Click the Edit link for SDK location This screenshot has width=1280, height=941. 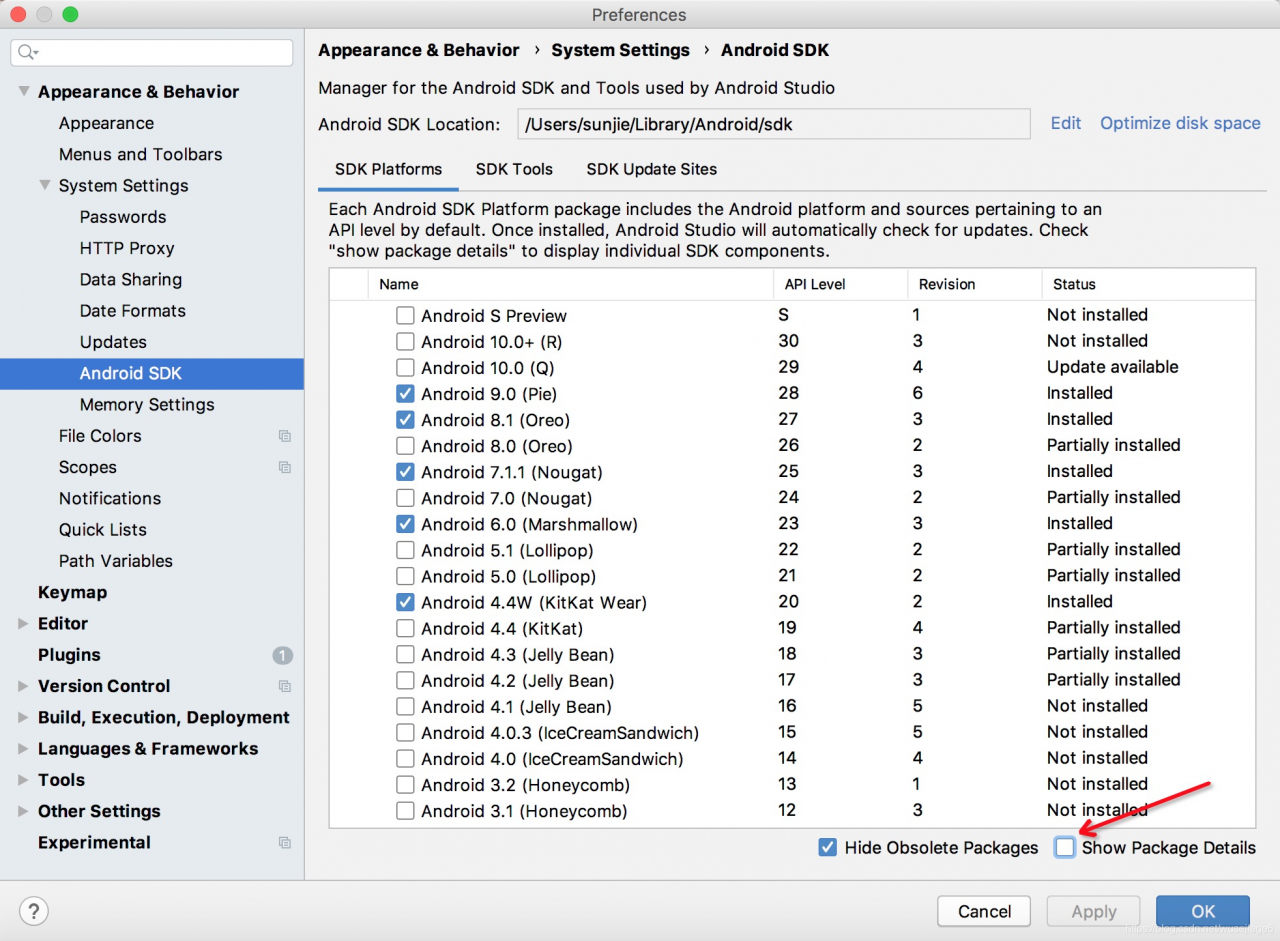1065,123
